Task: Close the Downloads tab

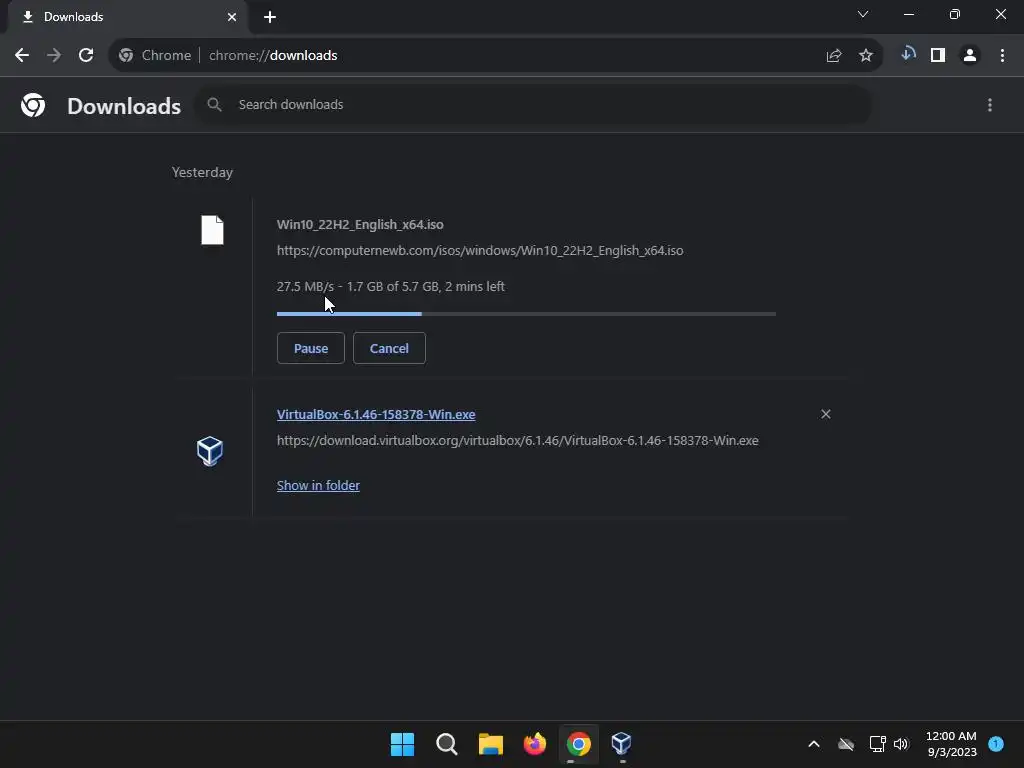Action: click(232, 17)
